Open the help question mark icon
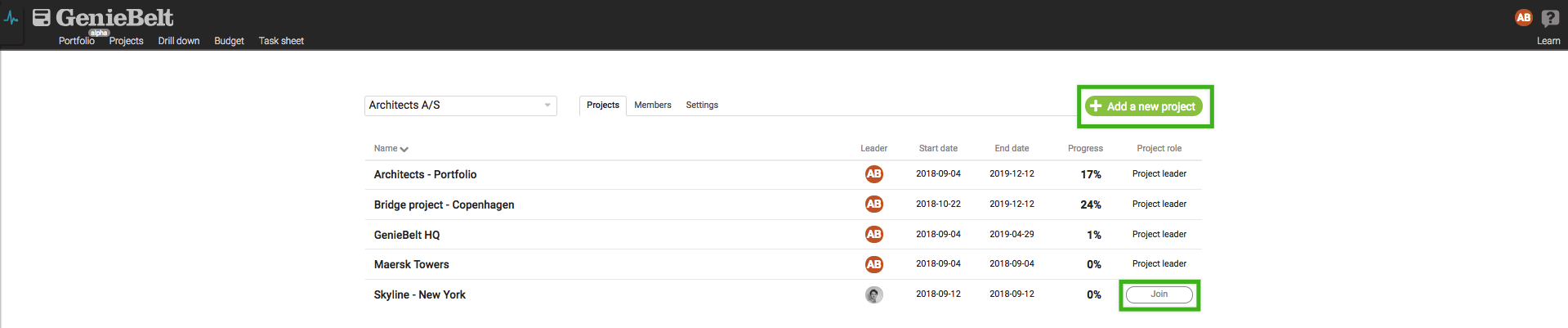This screenshot has height=328, width=1568. tap(1550, 18)
